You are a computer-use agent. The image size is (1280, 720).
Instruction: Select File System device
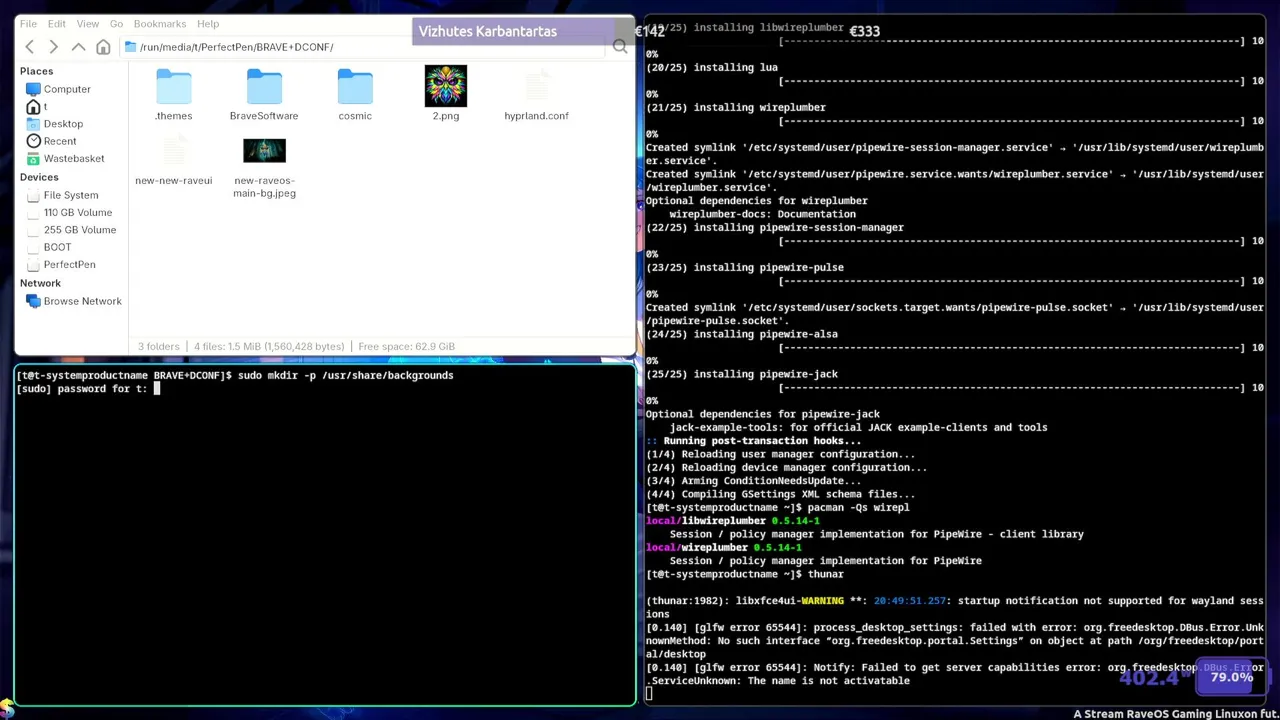coord(71,195)
